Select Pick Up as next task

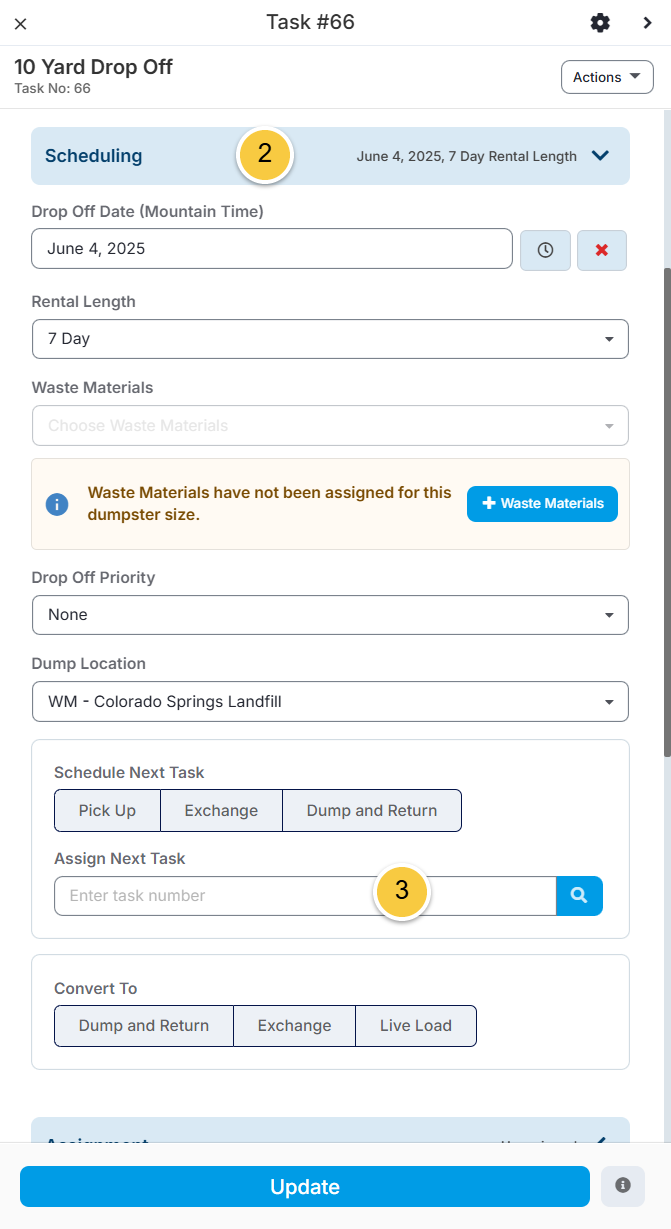107,811
